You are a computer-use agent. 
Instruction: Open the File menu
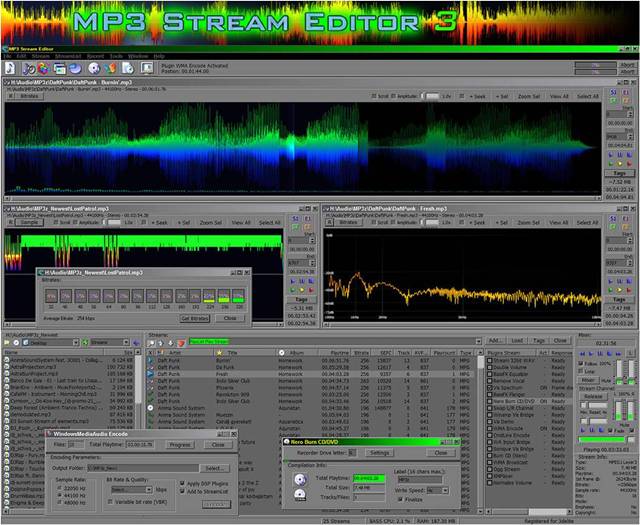(x=7, y=56)
